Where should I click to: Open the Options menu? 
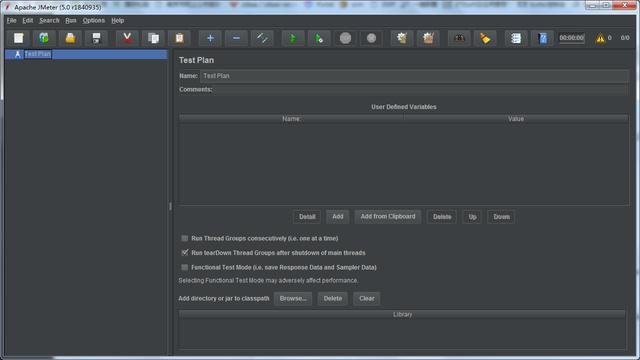pyautogui.click(x=94, y=20)
